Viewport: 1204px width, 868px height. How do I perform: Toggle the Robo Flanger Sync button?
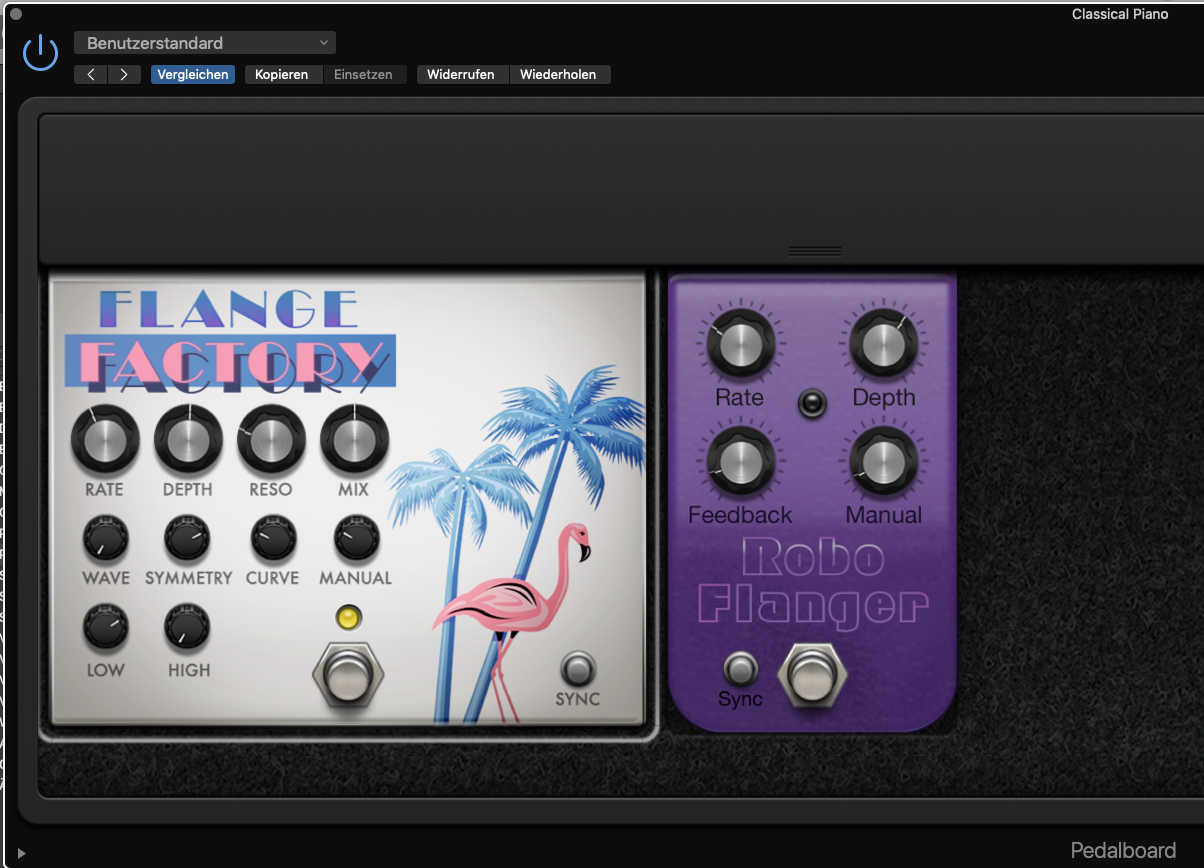tap(740, 666)
